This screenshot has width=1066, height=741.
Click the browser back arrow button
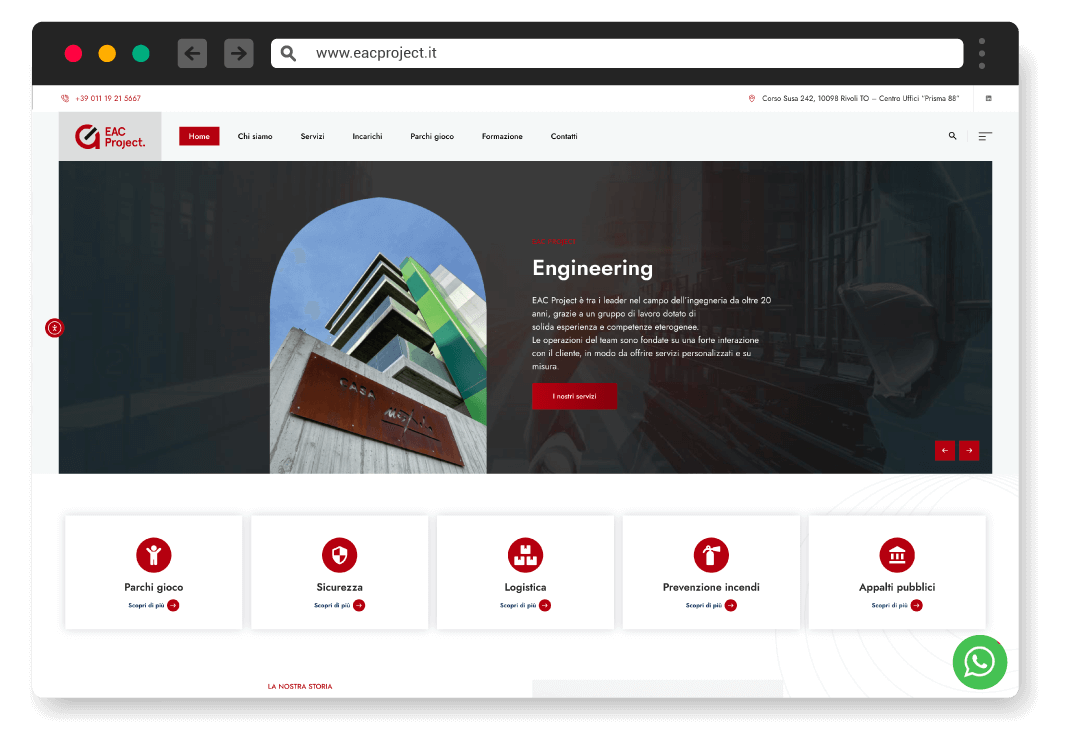[x=192, y=53]
